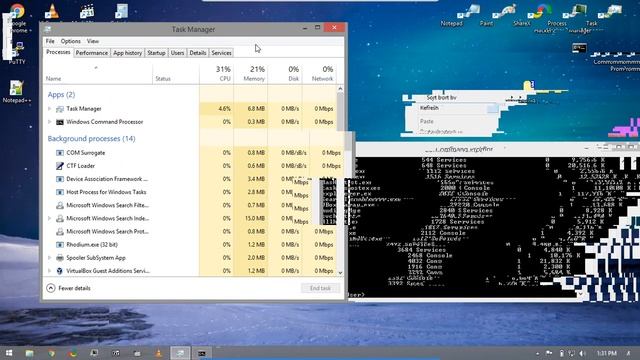Screen dimensions: 640x360
Task: Click the process list scrollbar up arrow
Action: 340,89
